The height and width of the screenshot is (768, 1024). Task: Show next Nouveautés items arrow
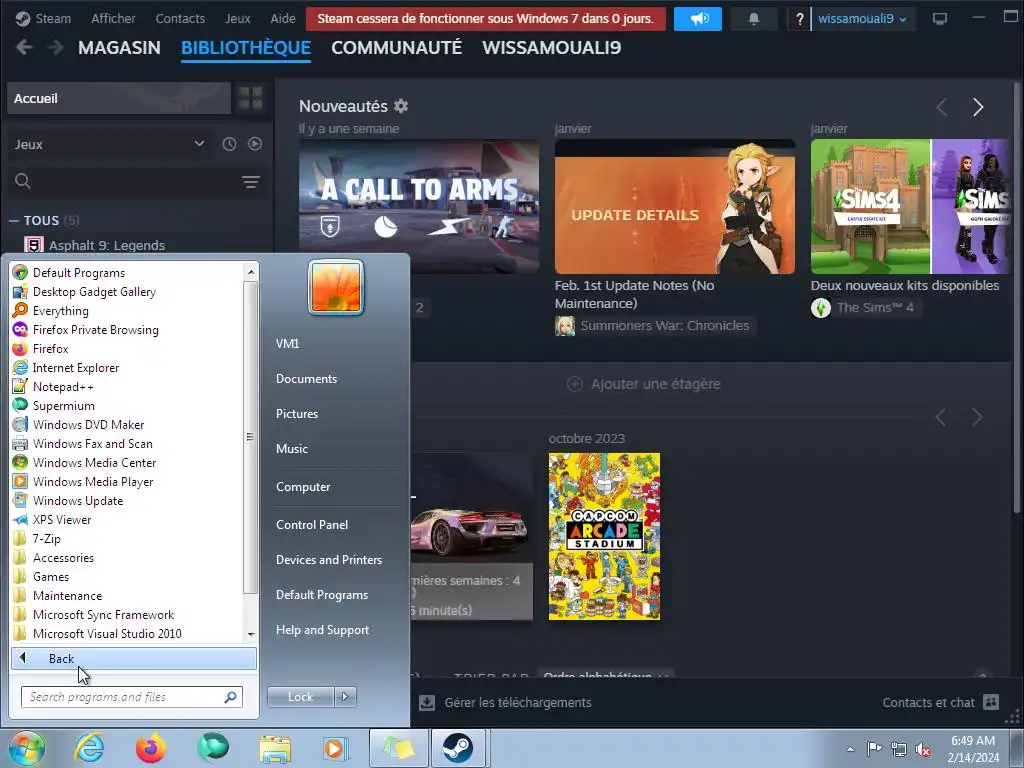(978, 107)
